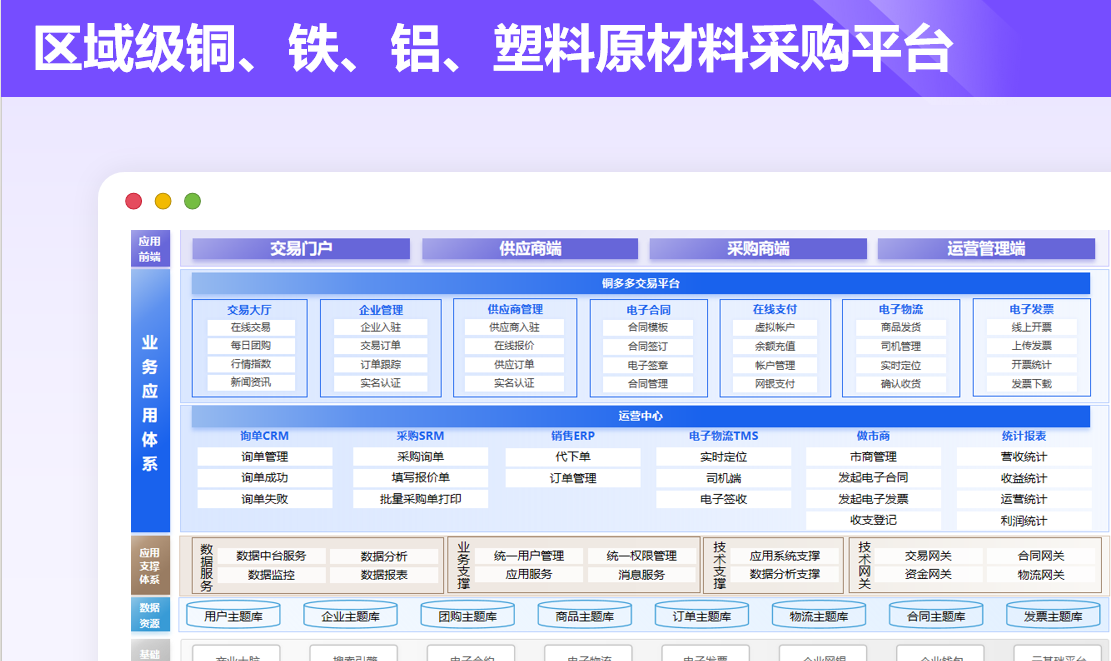Viewport: 1111px width, 661px height.
Task: Click 发票下载 item
Action: (1032, 384)
